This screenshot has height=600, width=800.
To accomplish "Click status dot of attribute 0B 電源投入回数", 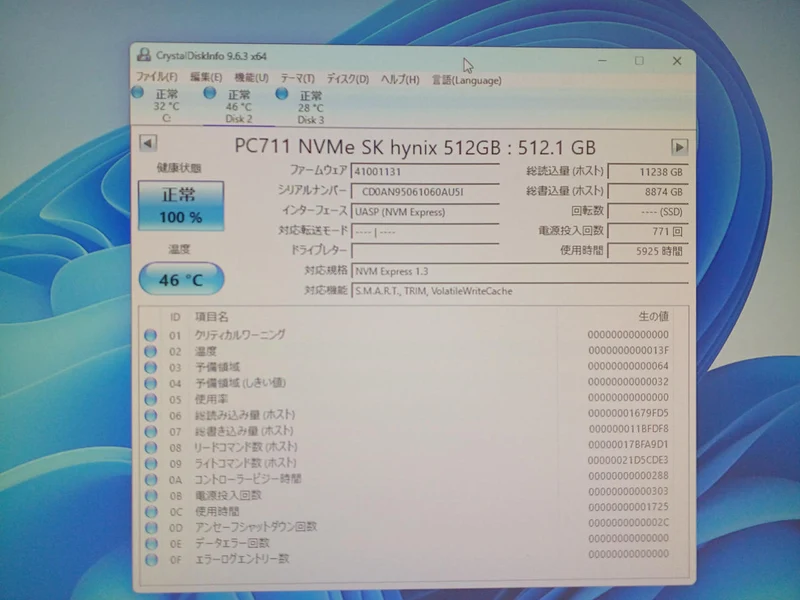I will 151,495.
